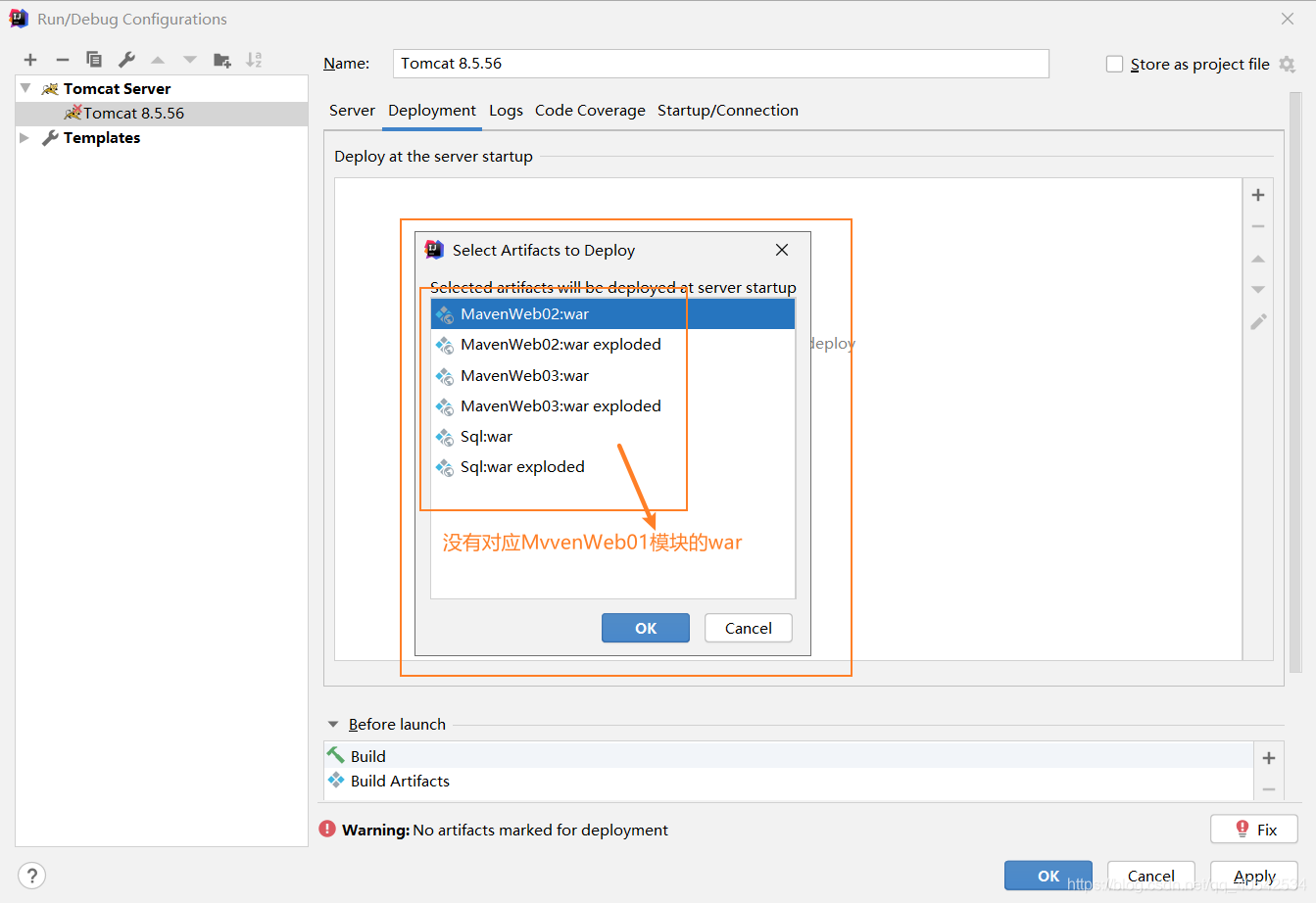Click Fix button for warning
Viewport: 1316px width, 903px height.
point(1254,830)
